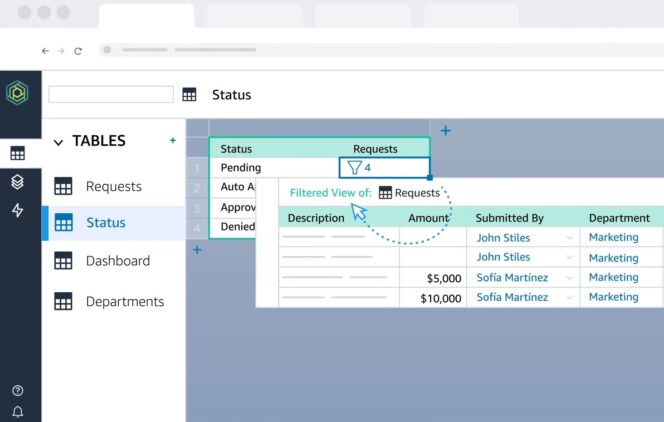
Task: Click the browser forward arrow
Action: tap(61, 51)
